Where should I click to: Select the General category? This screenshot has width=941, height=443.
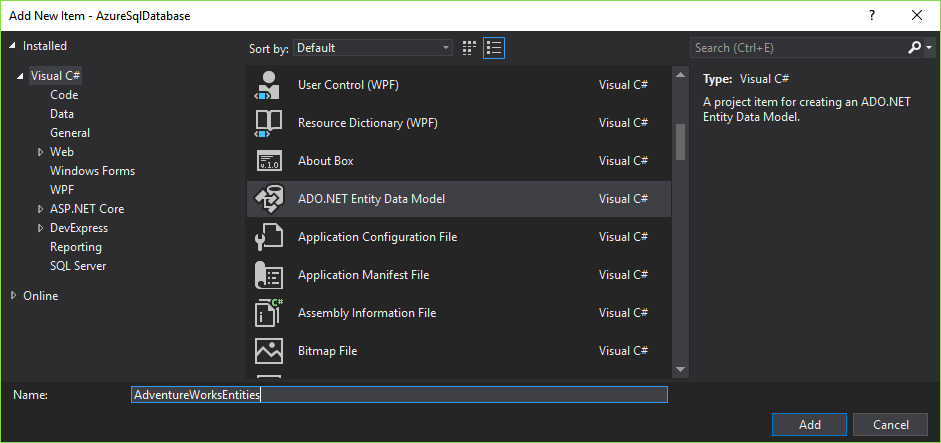70,133
